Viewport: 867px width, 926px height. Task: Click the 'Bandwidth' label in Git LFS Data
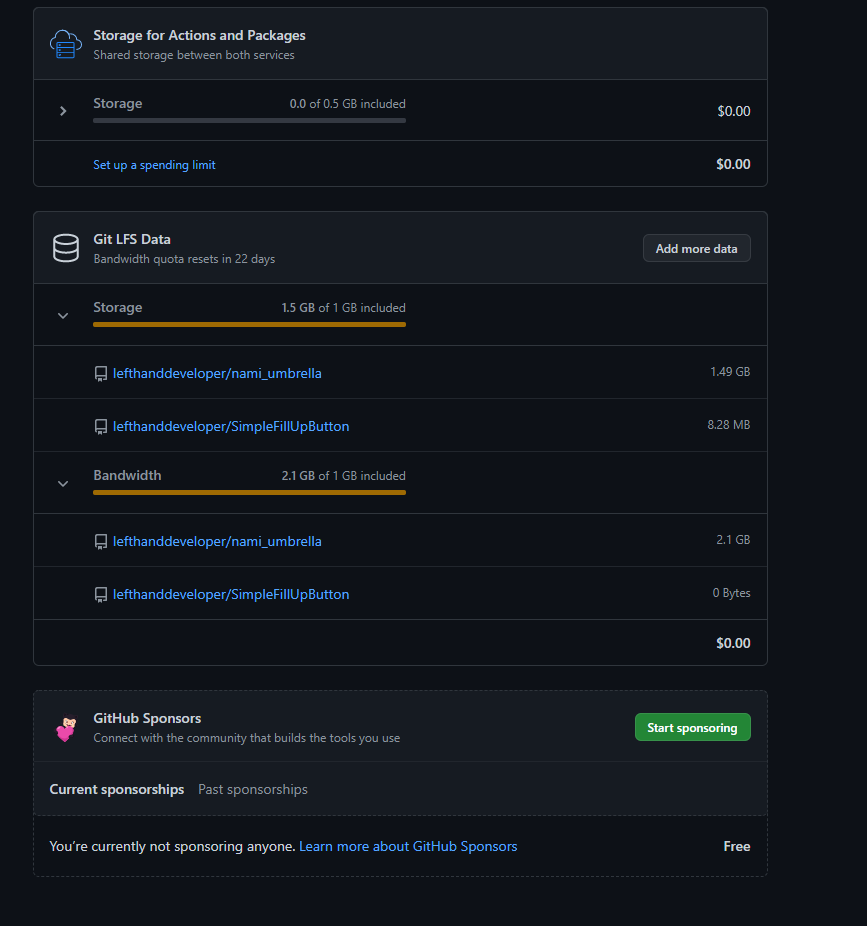[x=127, y=475]
